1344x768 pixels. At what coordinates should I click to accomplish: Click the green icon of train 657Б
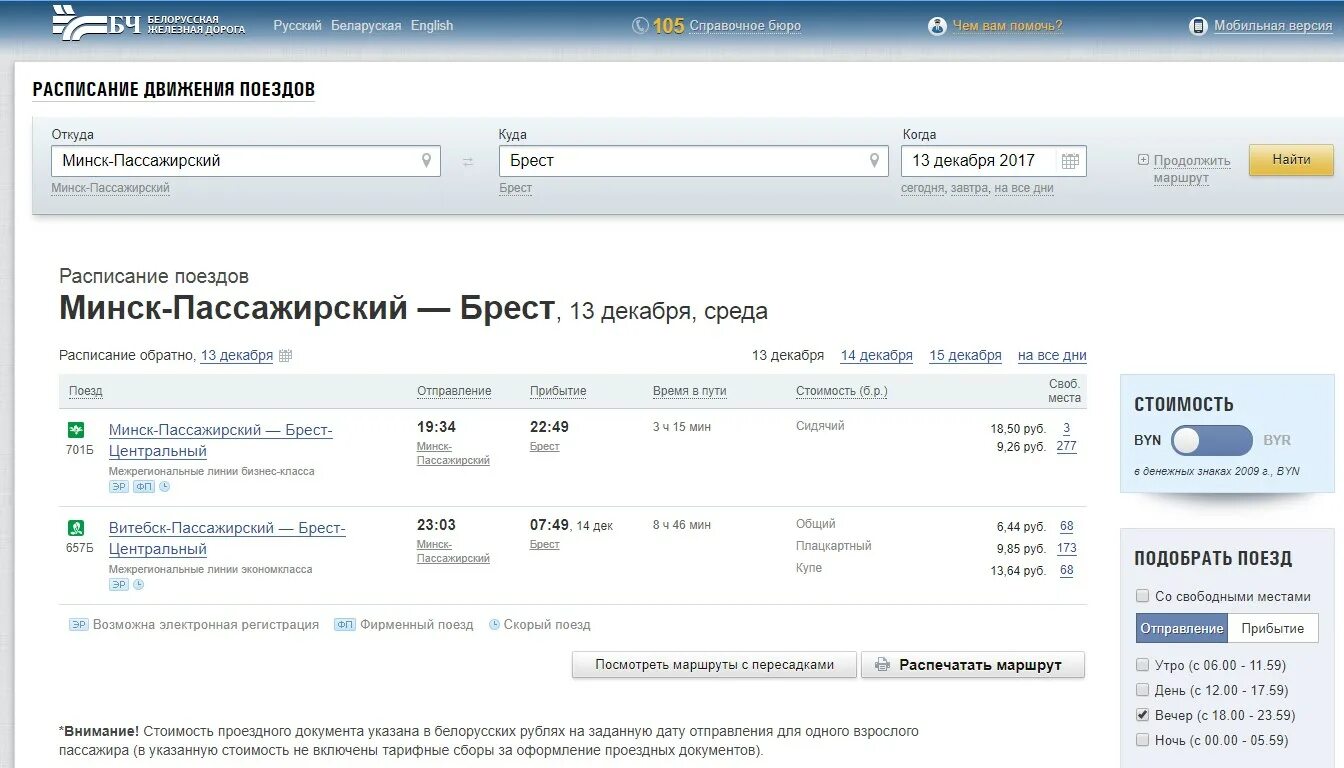click(x=75, y=528)
